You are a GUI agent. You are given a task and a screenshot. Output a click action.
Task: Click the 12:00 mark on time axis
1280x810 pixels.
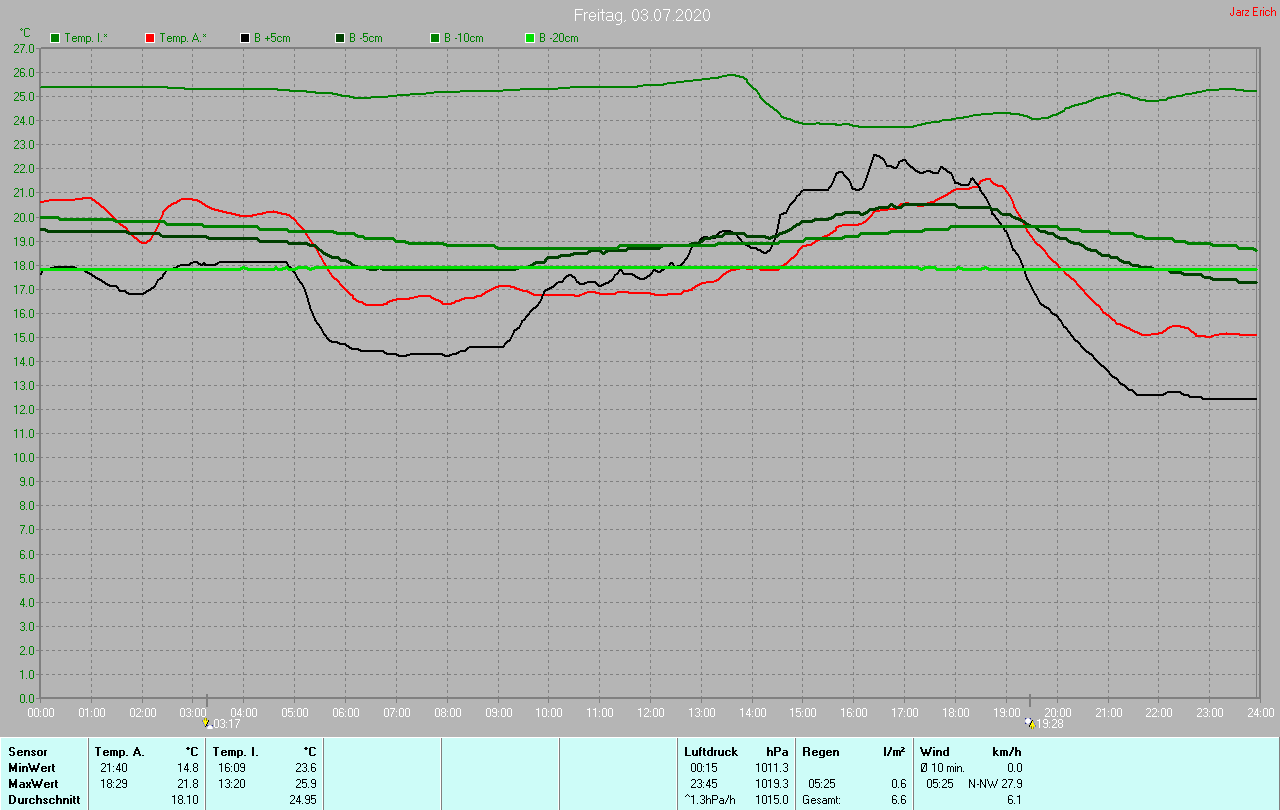[x=650, y=712]
